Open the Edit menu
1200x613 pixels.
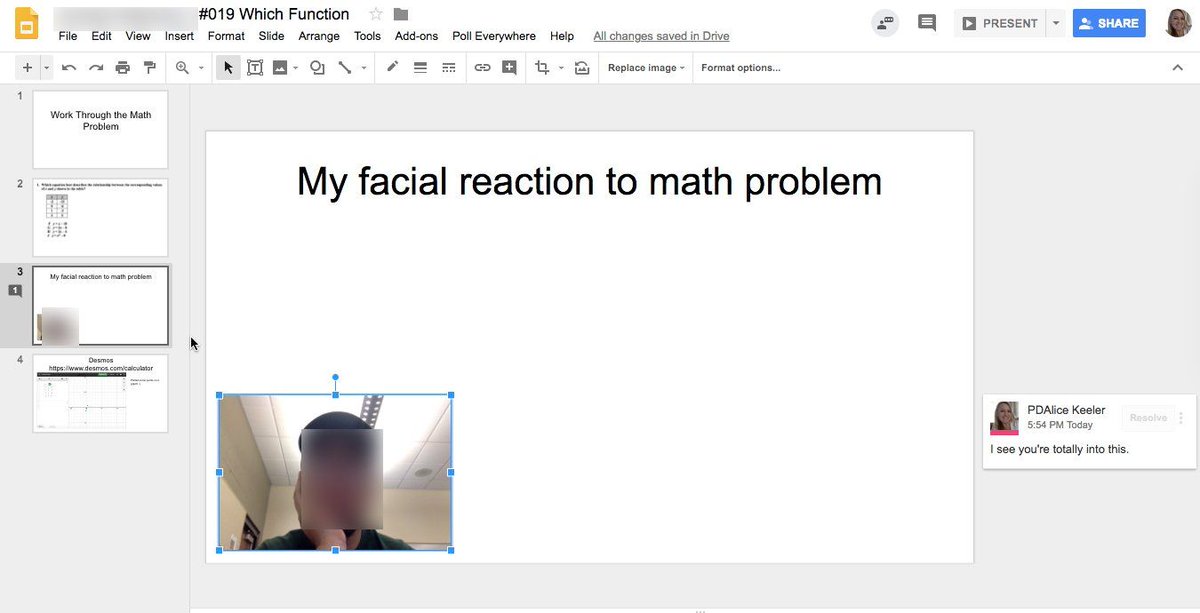(x=101, y=36)
